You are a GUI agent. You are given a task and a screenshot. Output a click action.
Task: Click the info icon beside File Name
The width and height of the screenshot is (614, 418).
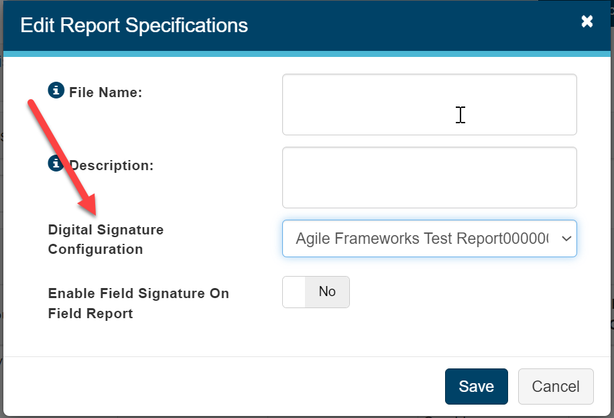pyautogui.click(x=57, y=91)
